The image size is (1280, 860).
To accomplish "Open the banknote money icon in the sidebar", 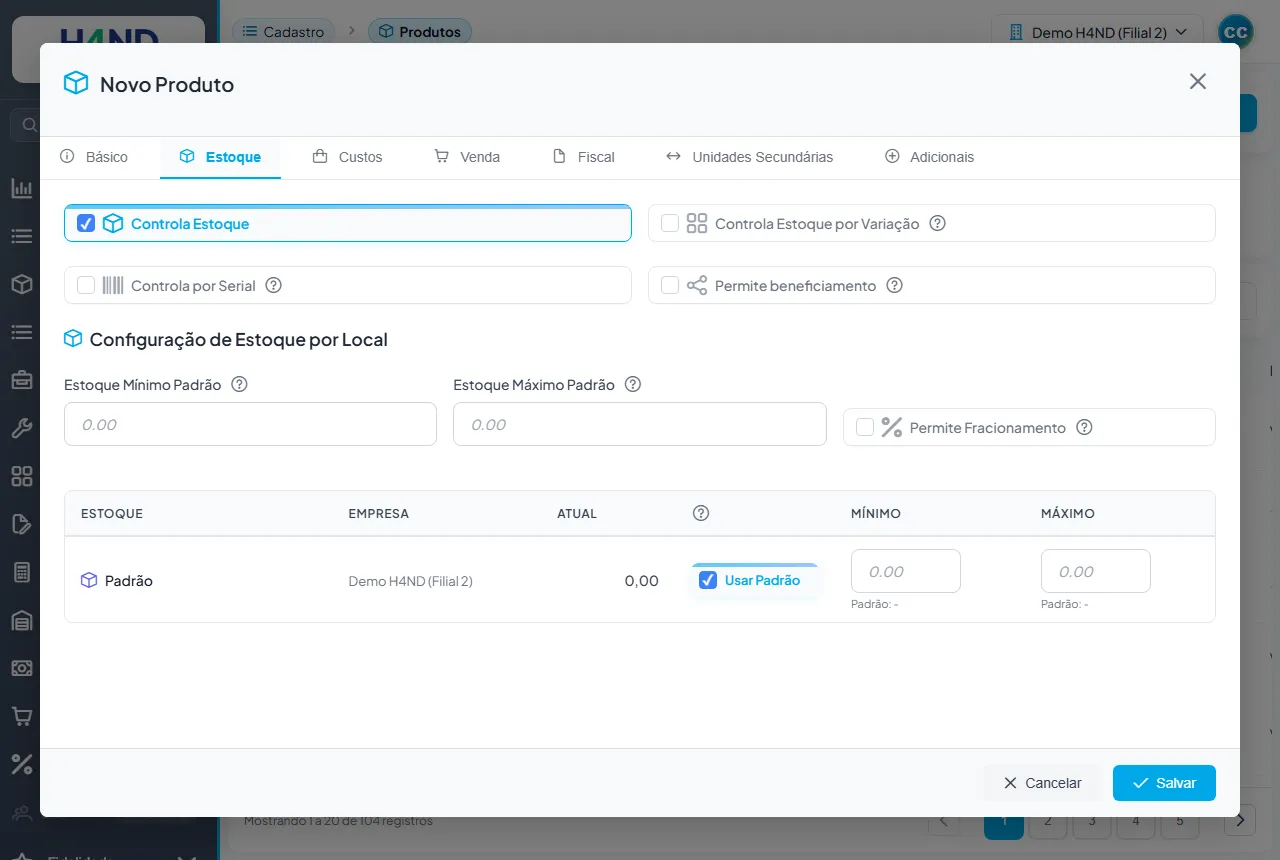I will click(21, 668).
